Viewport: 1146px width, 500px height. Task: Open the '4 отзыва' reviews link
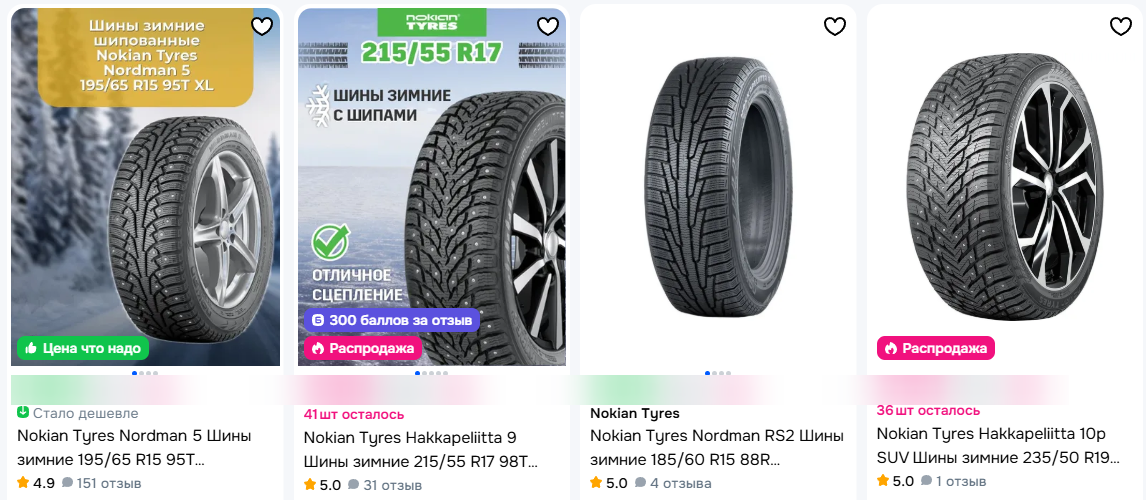coord(679,483)
